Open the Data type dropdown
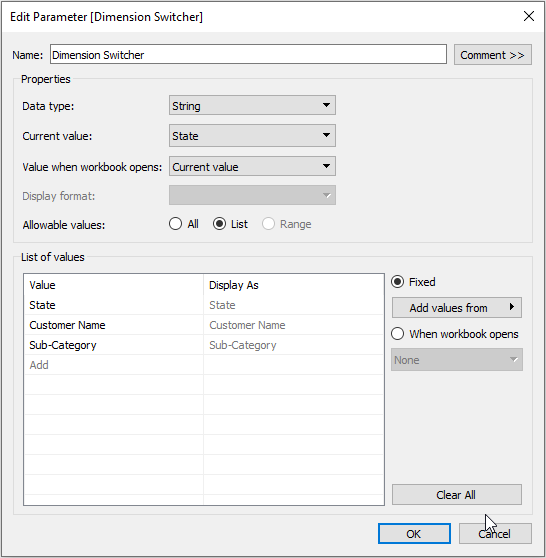The width and height of the screenshot is (546, 558). pyautogui.click(x=252, y=105)
